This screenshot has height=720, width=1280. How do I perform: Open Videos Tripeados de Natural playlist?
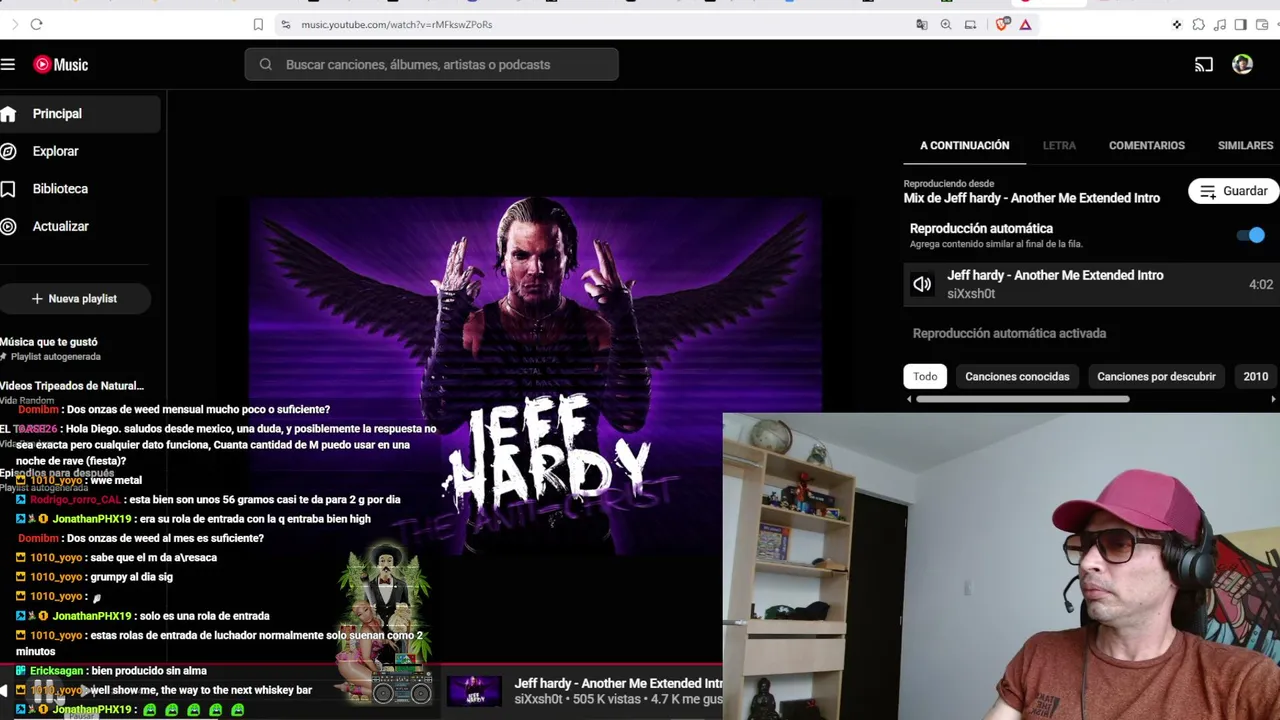72,386
